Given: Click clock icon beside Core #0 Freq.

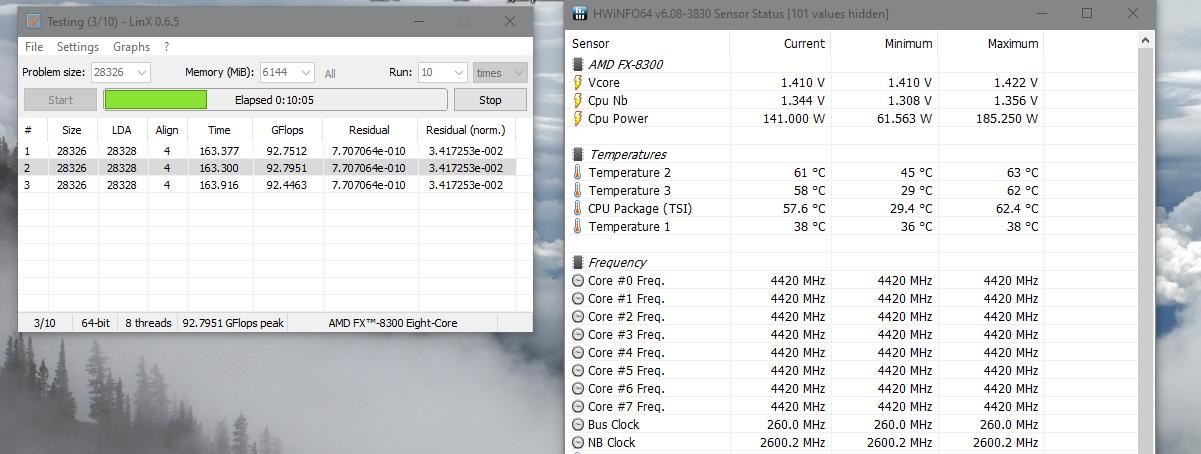Looking at the screenshot, I should (577, 280).
